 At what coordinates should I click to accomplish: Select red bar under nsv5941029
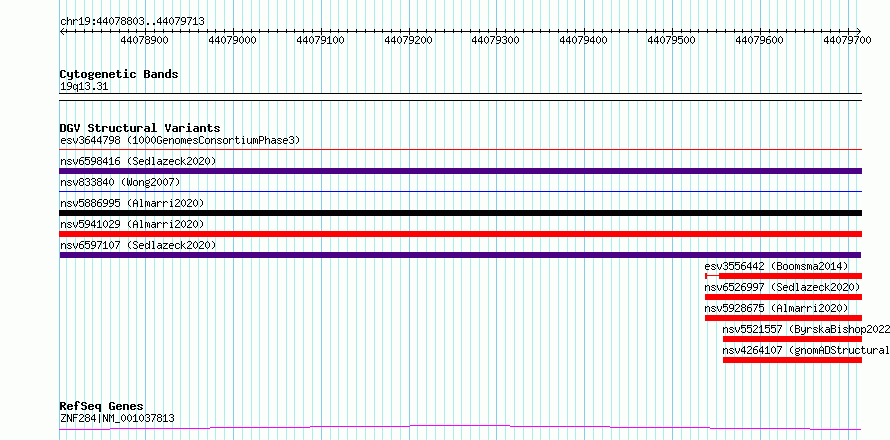pyautogui.click(x=460, y=234)
